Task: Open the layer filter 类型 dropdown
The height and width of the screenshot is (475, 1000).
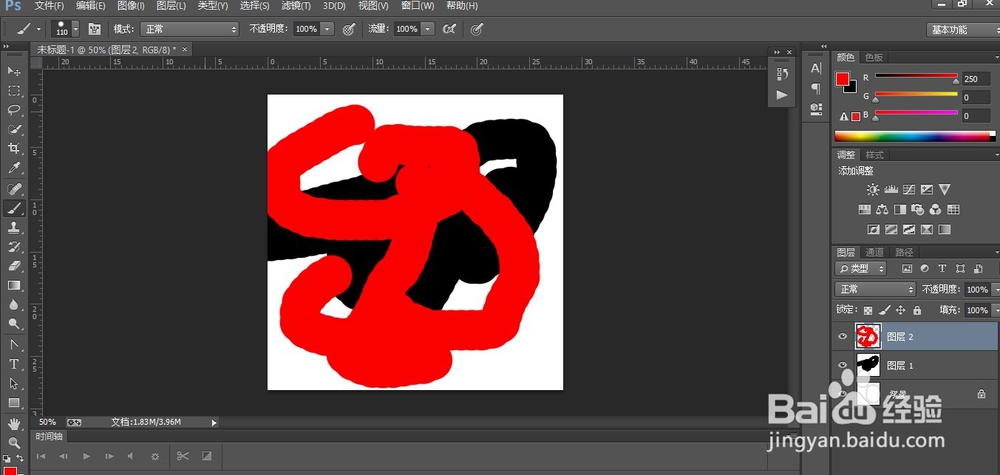Action: coord(860,268)
